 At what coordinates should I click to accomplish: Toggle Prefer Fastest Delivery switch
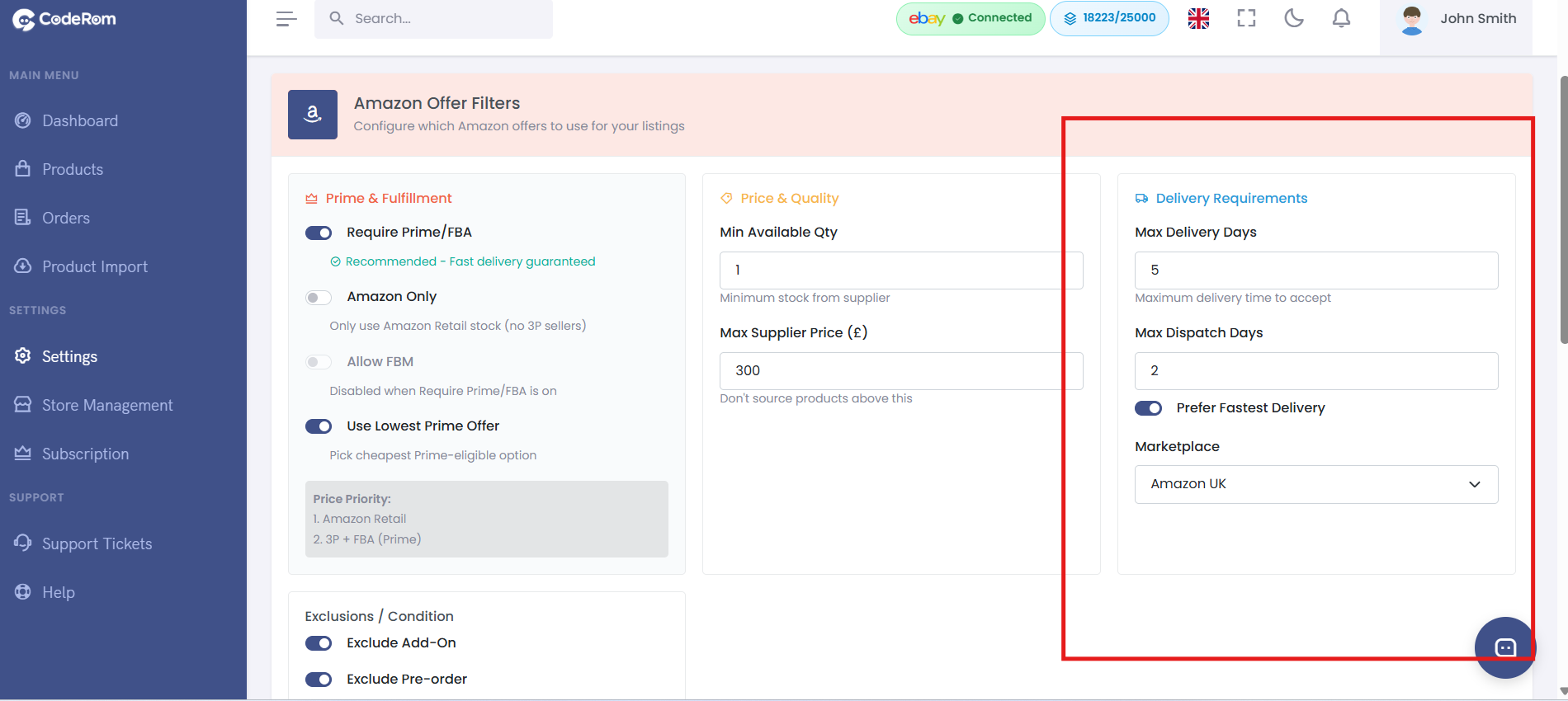1148,408
